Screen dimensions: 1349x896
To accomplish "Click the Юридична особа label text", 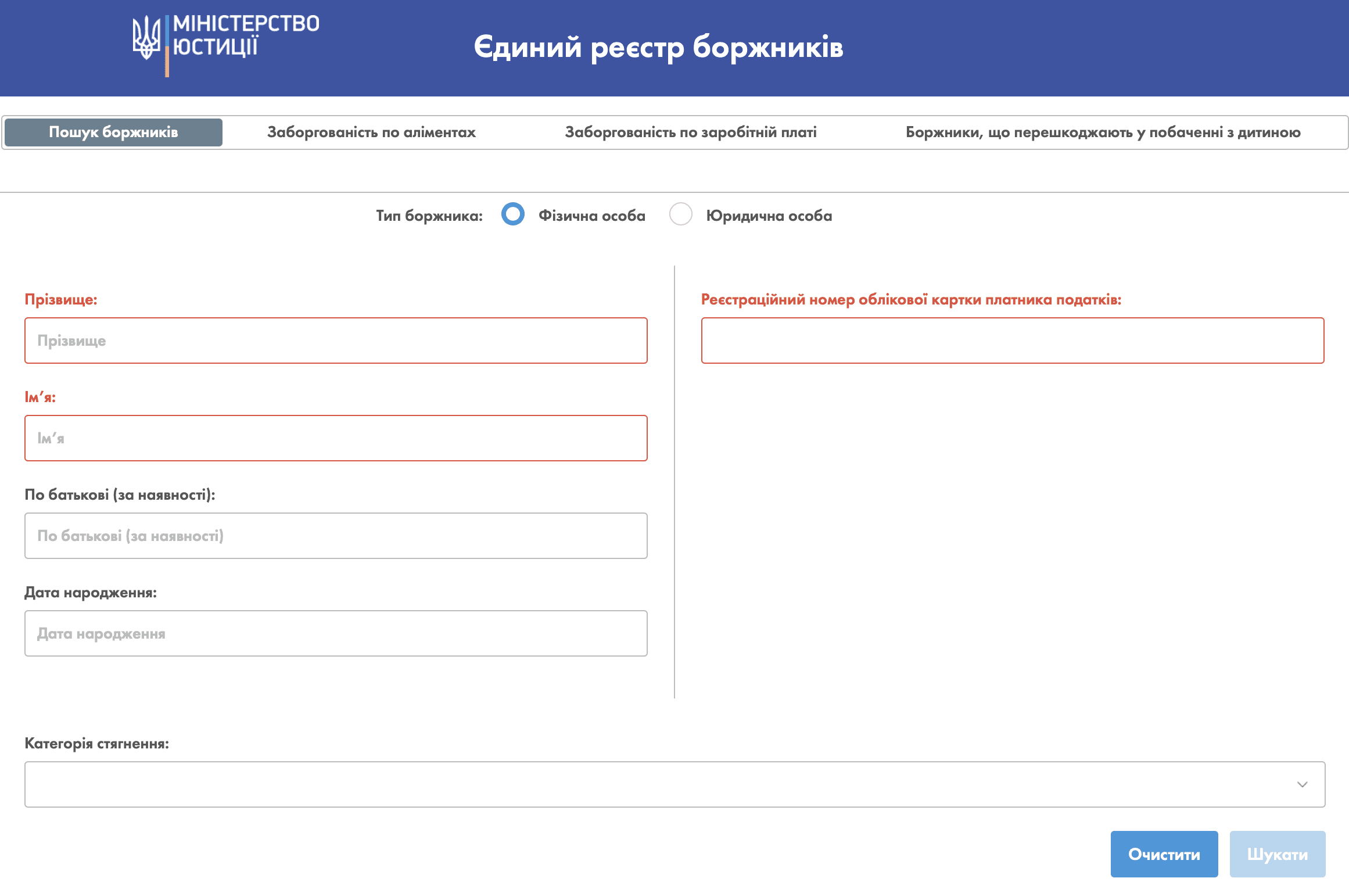I will click(769, 216).
